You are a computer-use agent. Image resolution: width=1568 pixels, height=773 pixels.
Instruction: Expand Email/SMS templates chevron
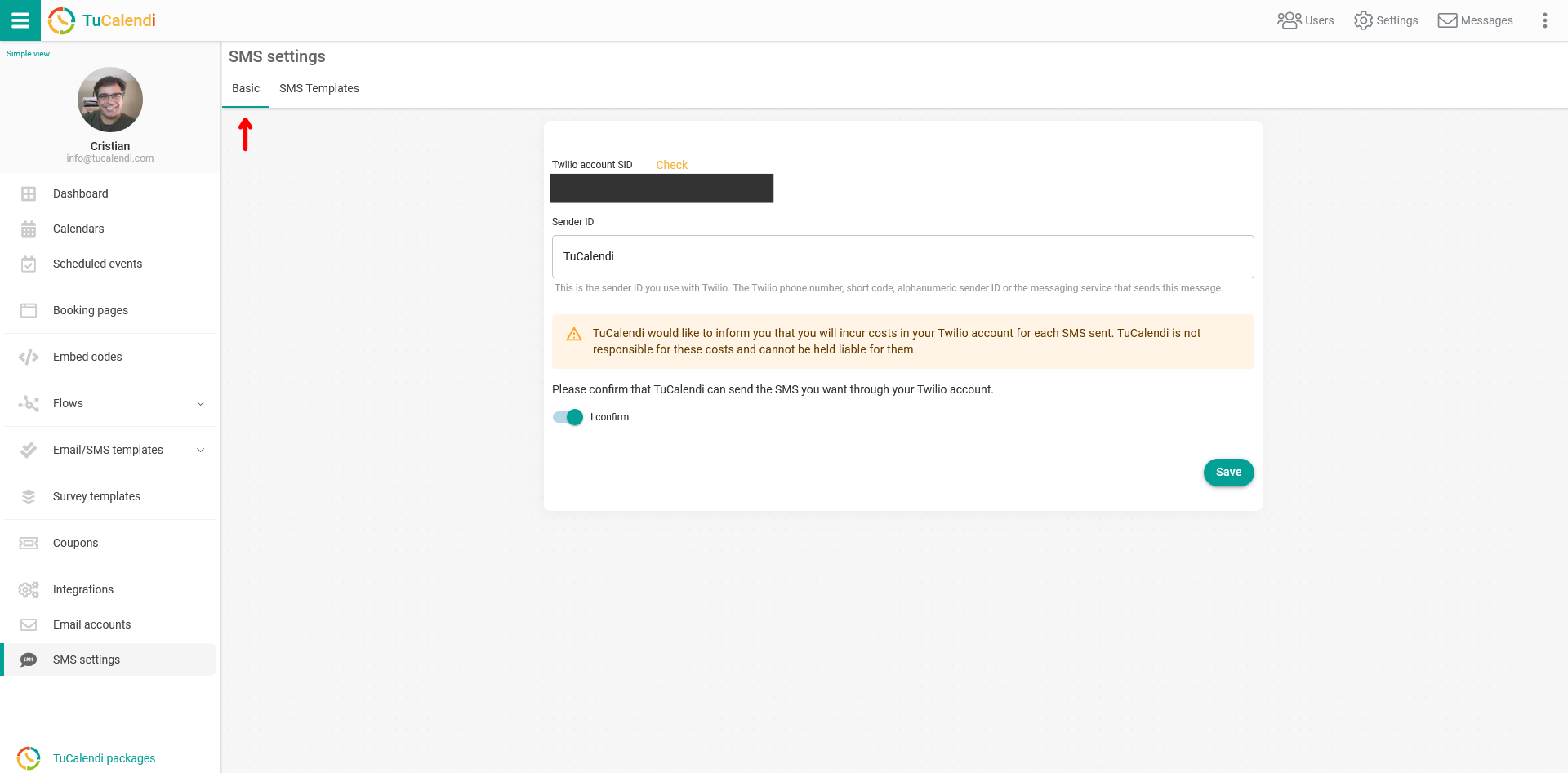click(201, 450)
